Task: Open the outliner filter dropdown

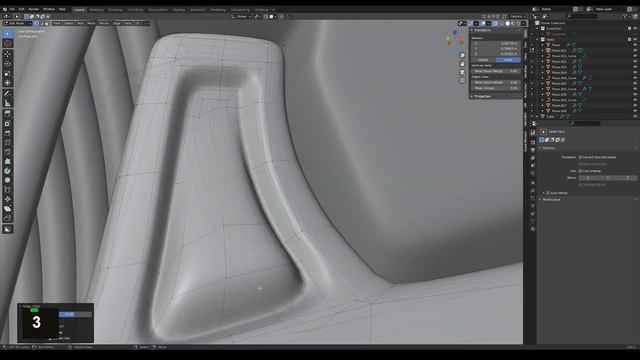Action: (x=626, y=17)
